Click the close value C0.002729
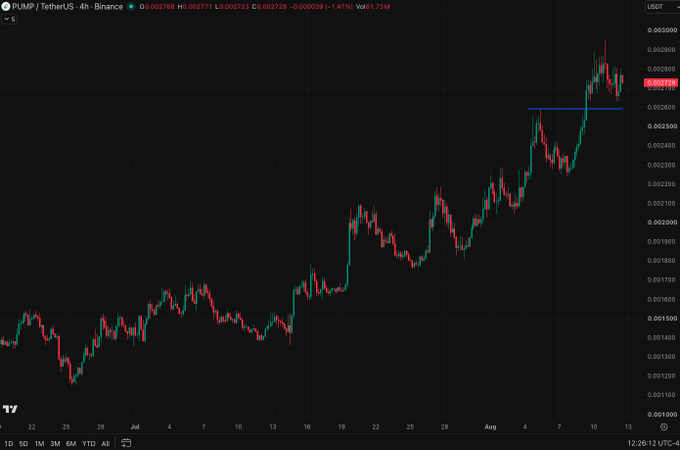 pyautogui.click(x=269, y=7)
